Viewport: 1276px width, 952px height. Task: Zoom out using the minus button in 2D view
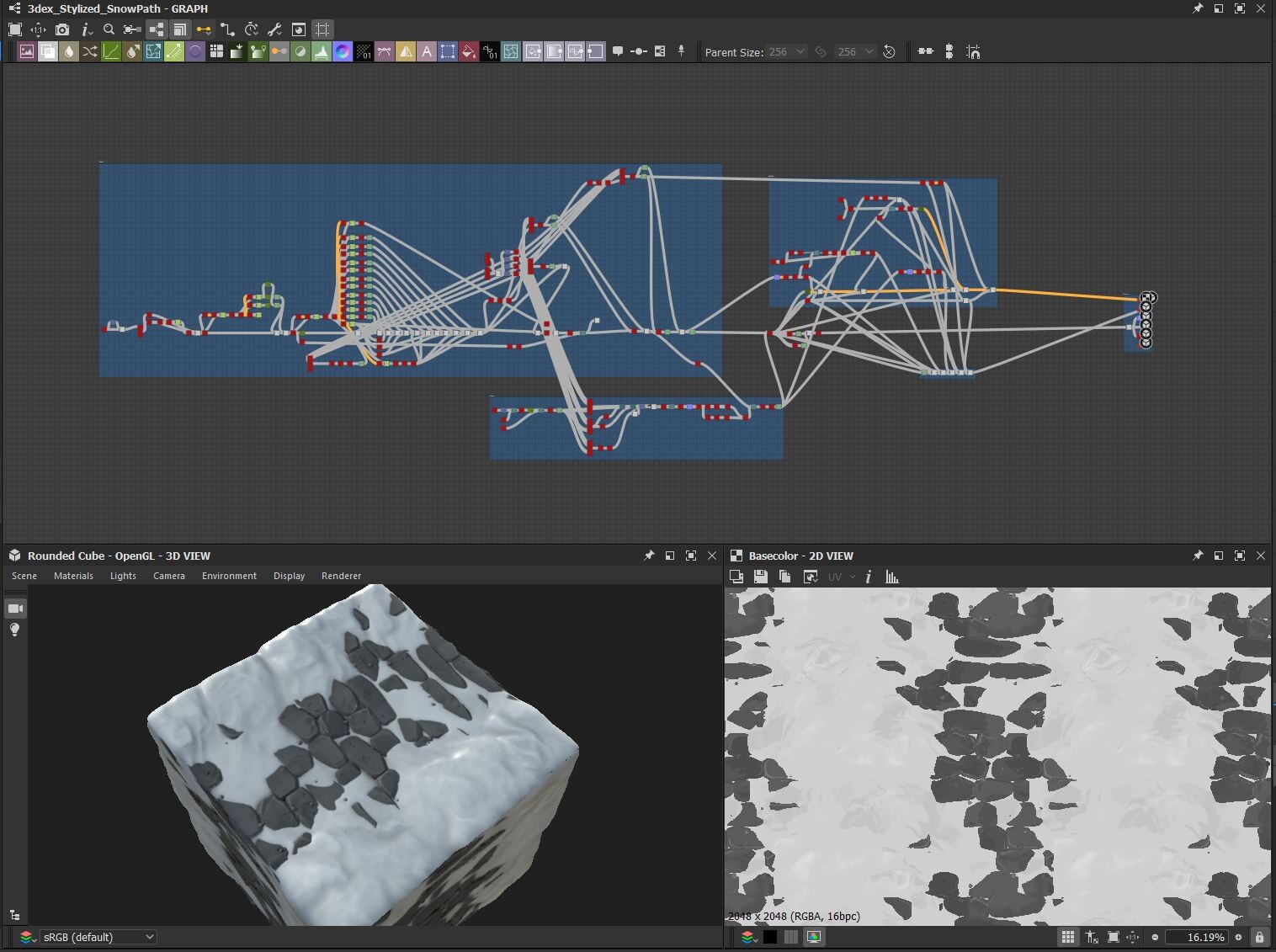pyautogui.click(x=1155, y=937)
